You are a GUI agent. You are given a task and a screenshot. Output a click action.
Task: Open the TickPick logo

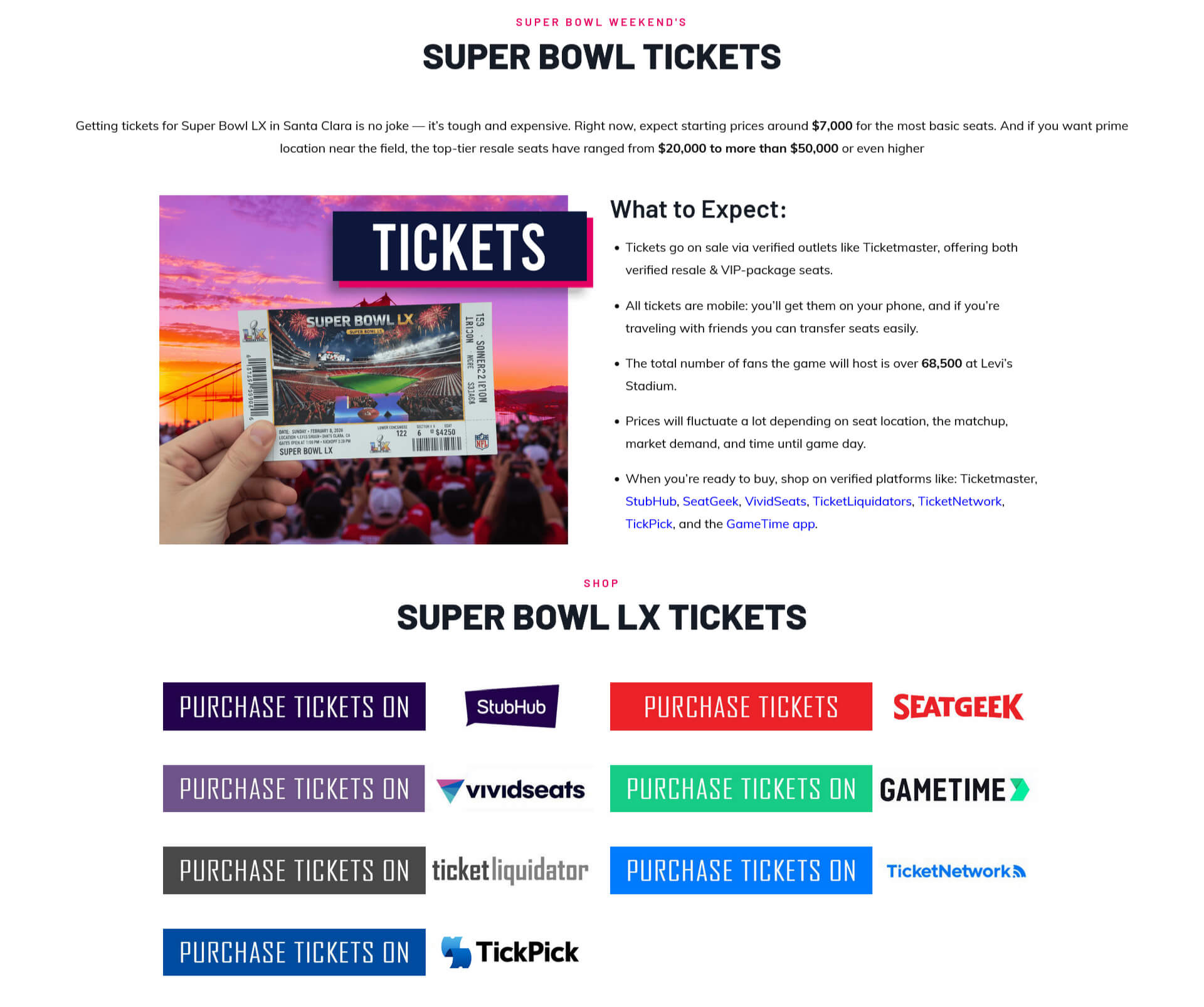[x=510, y=952]
